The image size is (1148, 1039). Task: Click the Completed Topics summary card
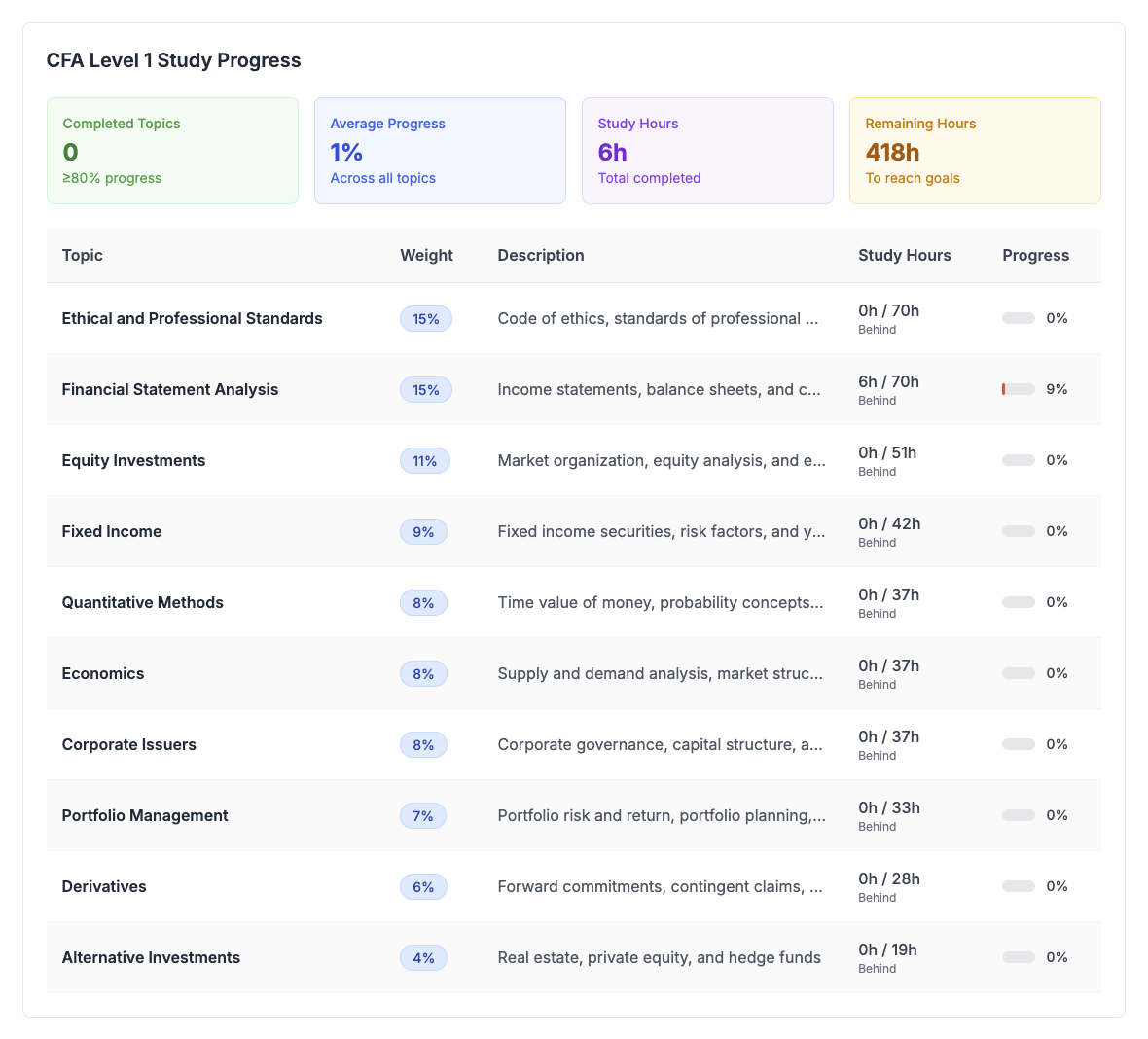172,151
